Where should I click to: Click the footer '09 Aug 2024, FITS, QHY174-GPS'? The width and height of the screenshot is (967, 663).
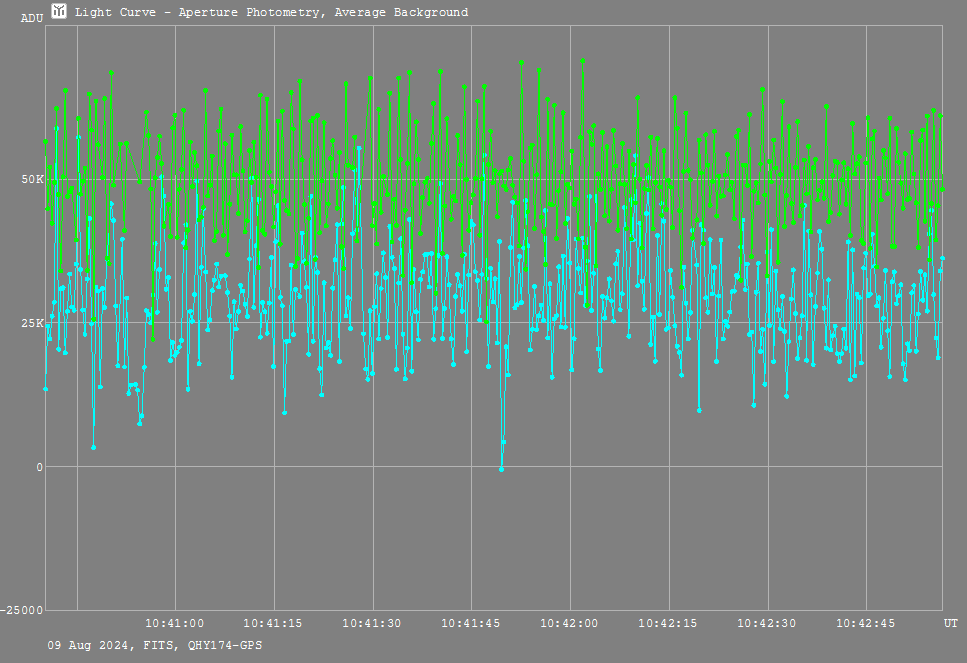point(155,646)
